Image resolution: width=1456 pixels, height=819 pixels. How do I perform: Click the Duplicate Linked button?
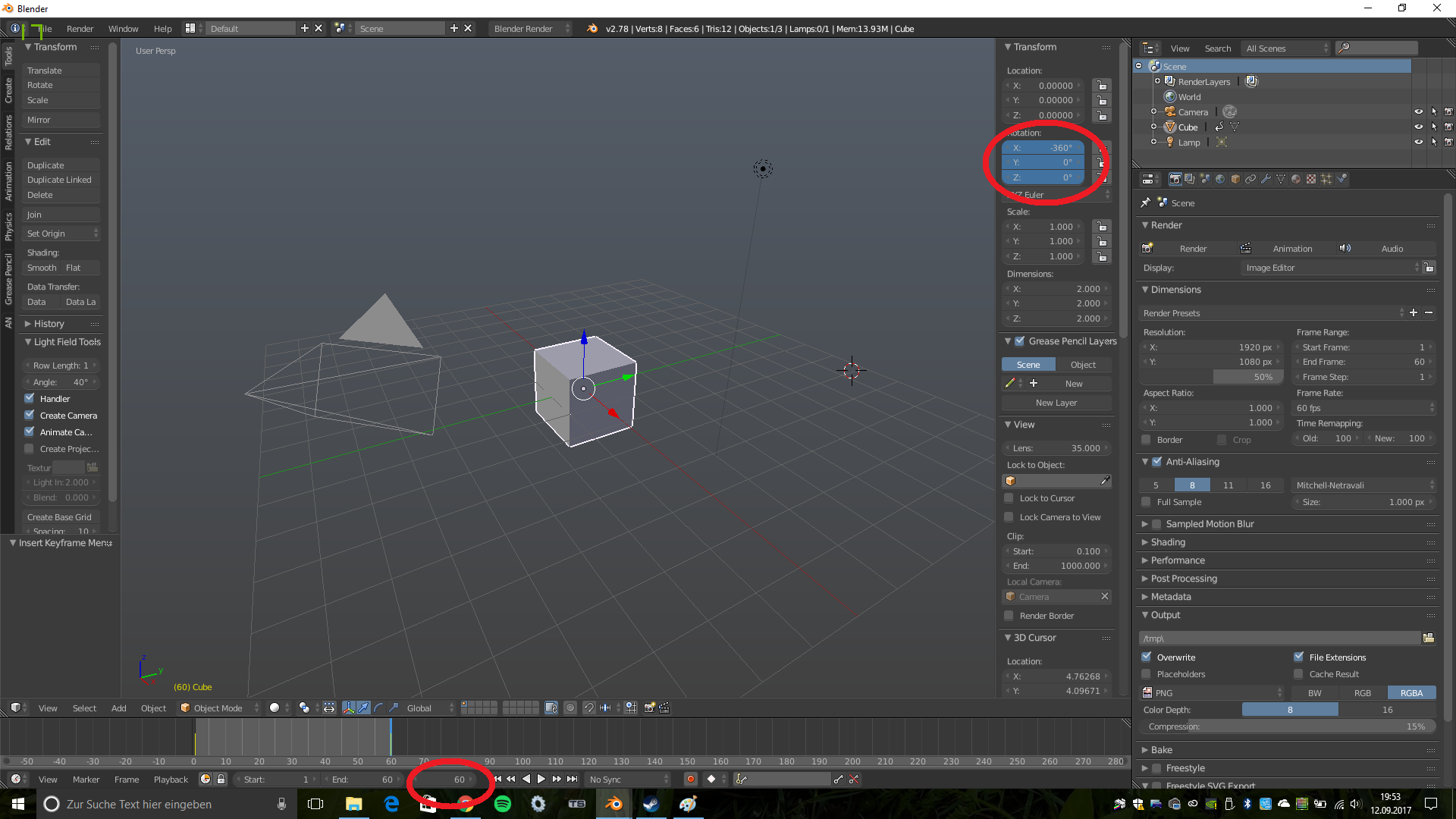[x=59, y=180]
